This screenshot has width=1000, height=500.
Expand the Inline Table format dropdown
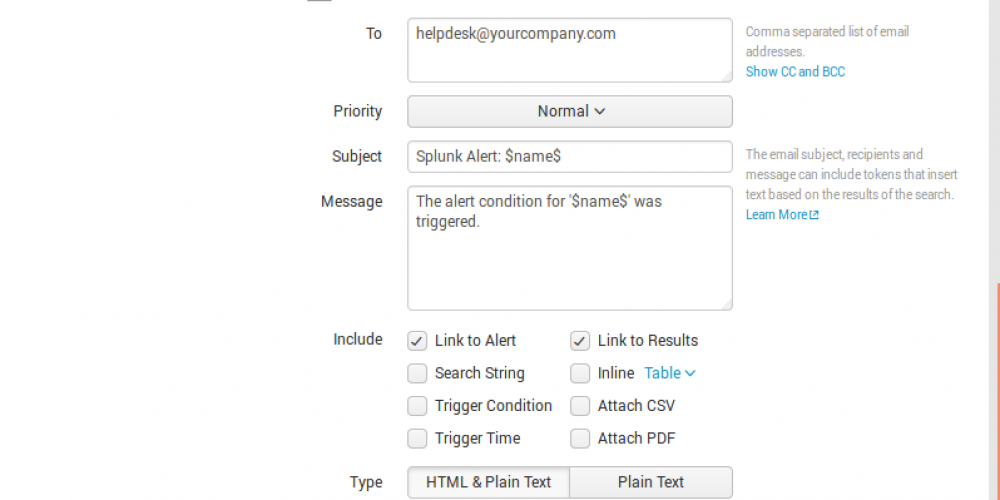(x=669, y=373)
